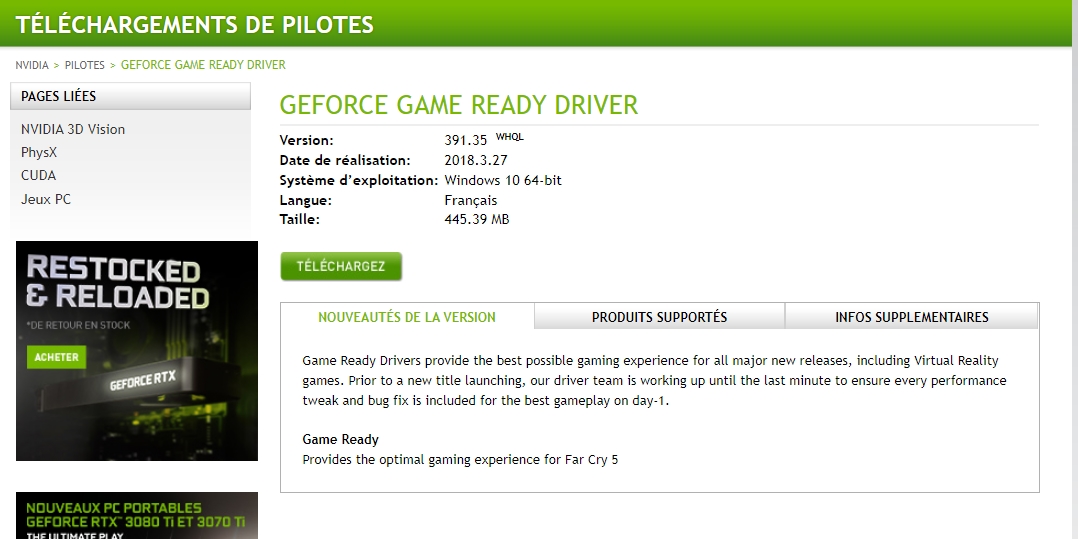
Task: Click the WHQL label beside the version
Action: 509,137
